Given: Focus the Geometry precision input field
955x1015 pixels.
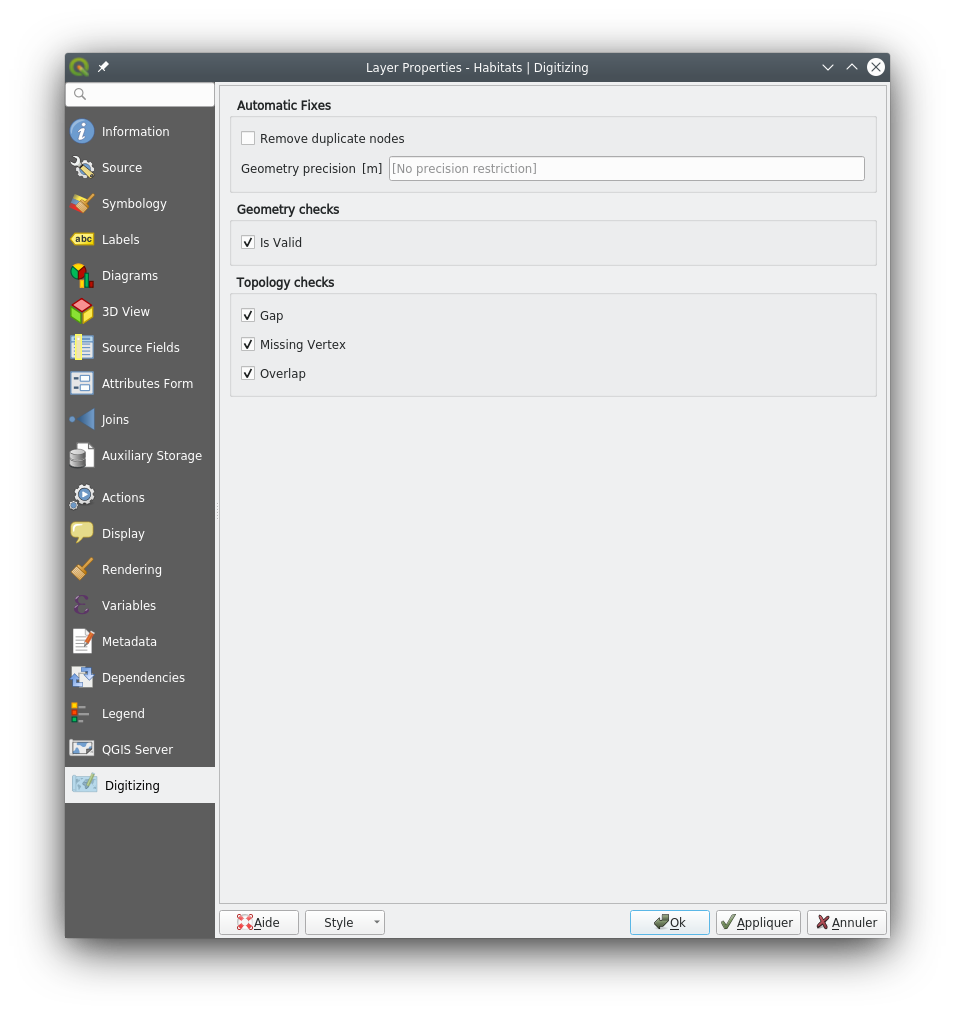Looking at the screenshot, I should coord(626,168).
